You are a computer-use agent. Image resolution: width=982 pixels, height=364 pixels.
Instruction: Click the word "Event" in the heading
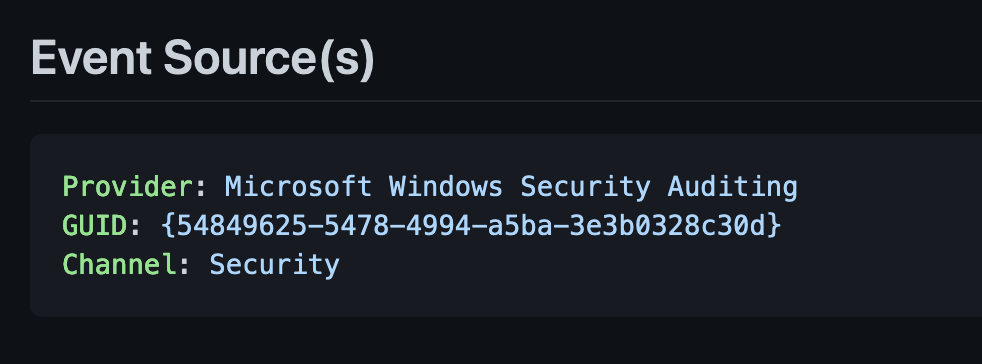(91, 58)
